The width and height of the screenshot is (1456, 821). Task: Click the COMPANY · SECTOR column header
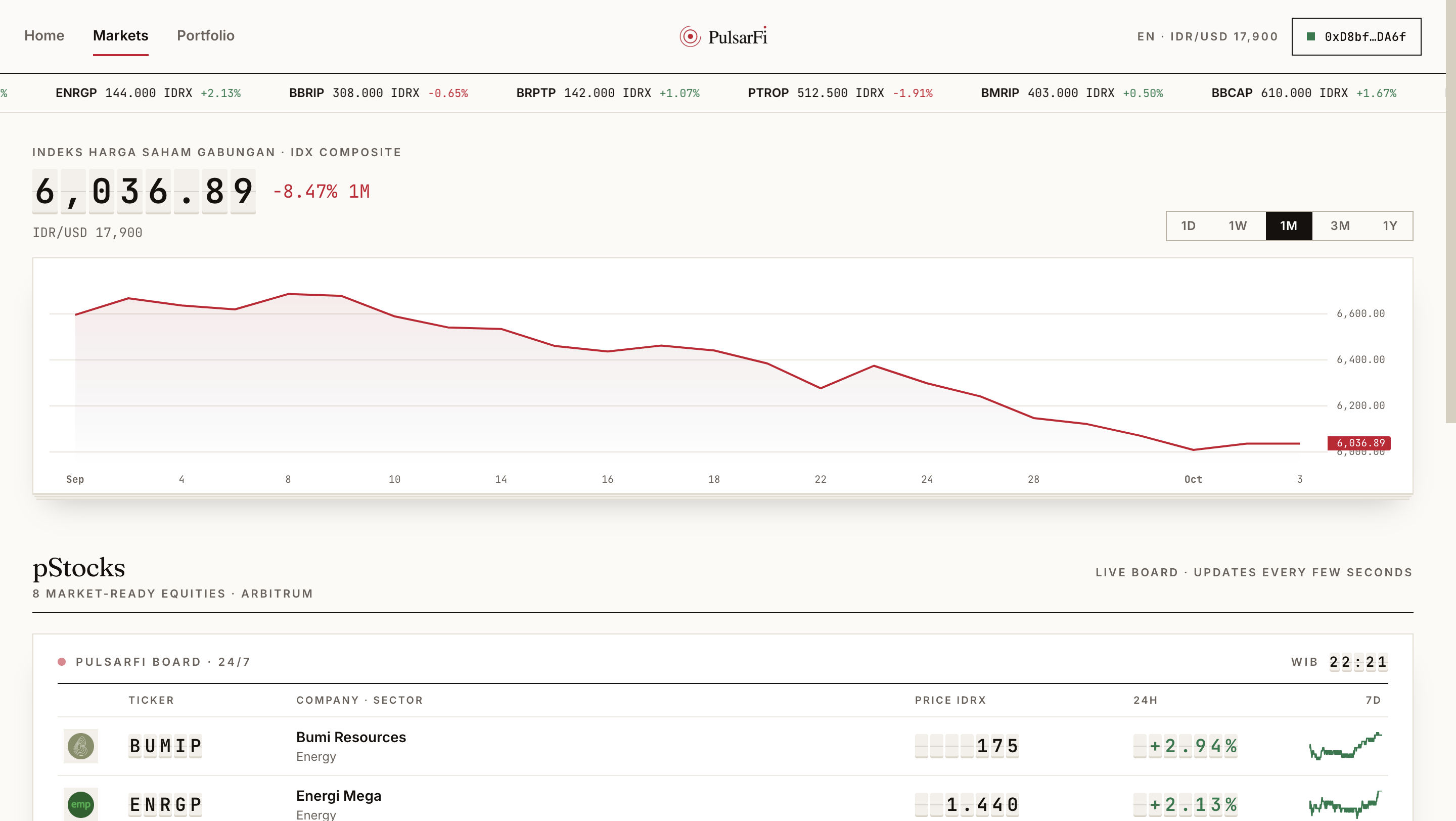pos(359,700)
